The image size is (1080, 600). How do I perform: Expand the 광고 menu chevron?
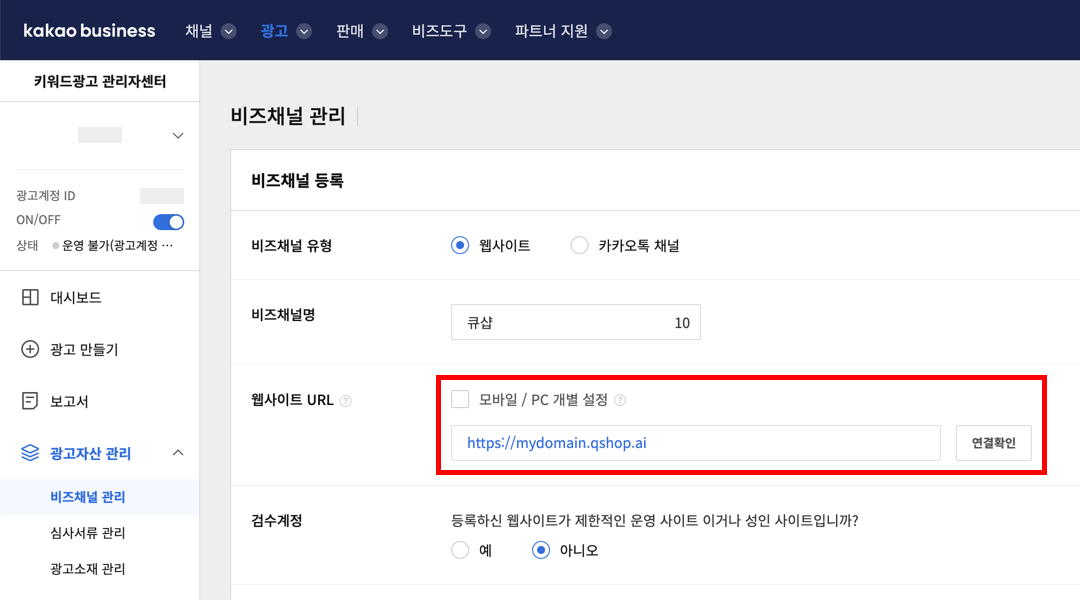pos(304,31)
